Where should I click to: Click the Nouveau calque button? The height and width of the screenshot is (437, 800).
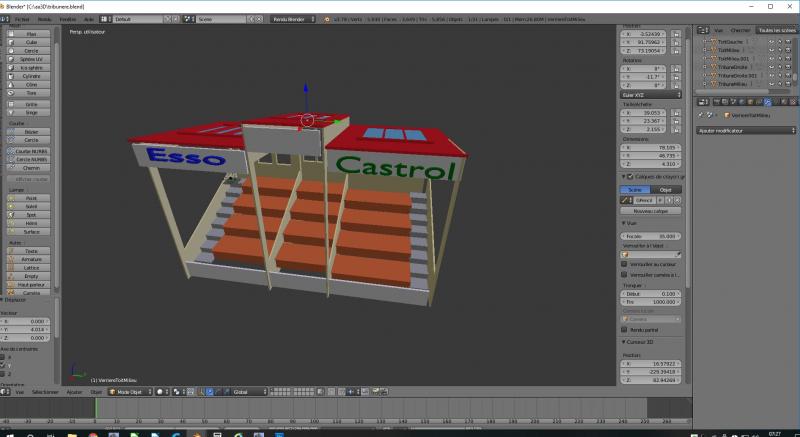[651, 211]
